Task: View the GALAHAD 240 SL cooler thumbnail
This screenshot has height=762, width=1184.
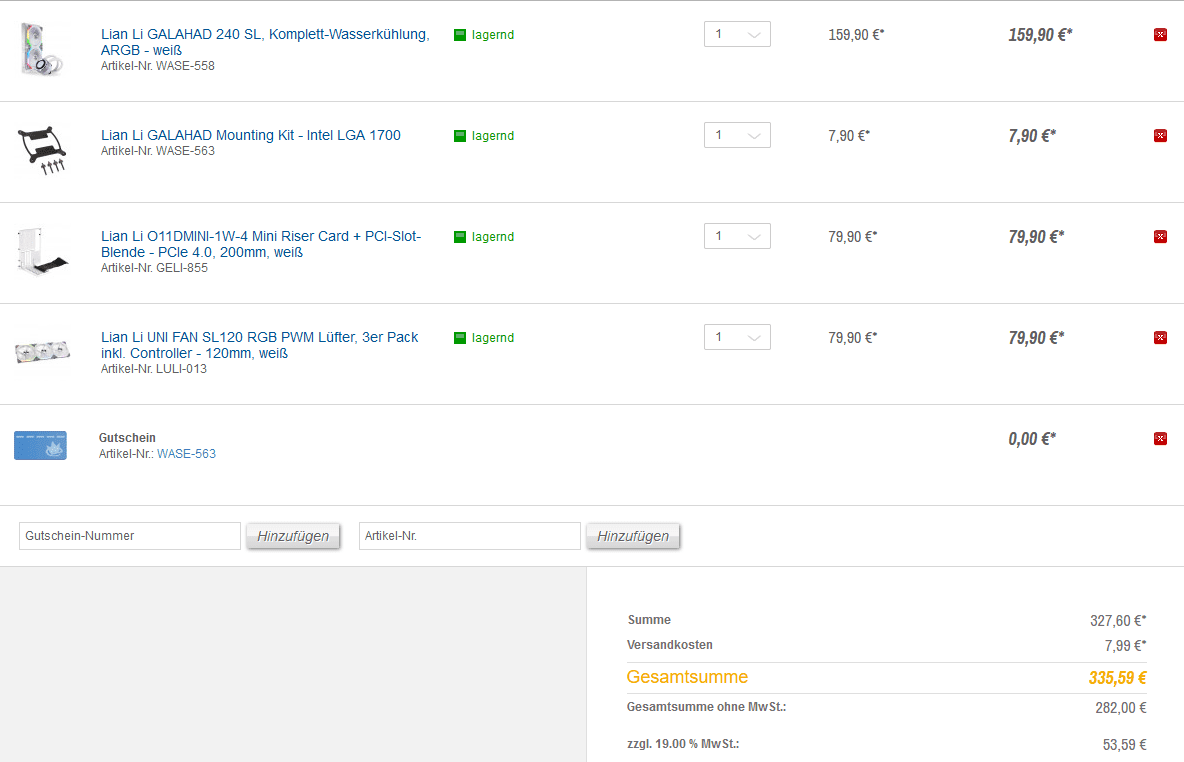Action: click(42, 50)
